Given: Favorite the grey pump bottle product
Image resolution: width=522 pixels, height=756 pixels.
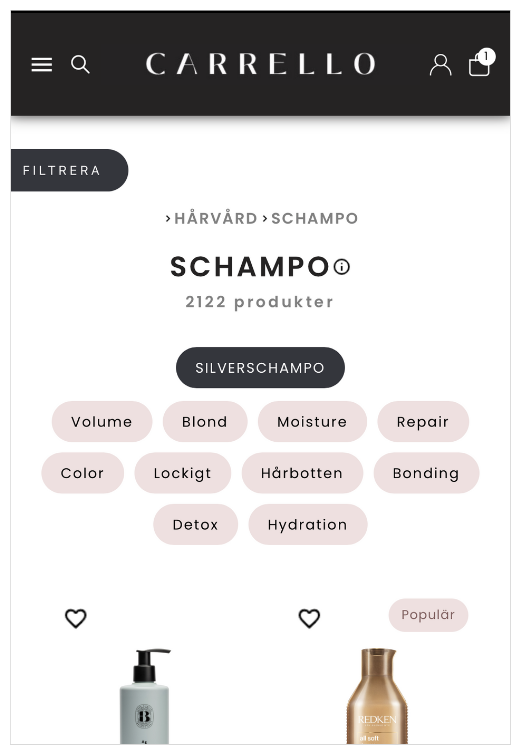Looking at the screenshot, I should [76, 618].
